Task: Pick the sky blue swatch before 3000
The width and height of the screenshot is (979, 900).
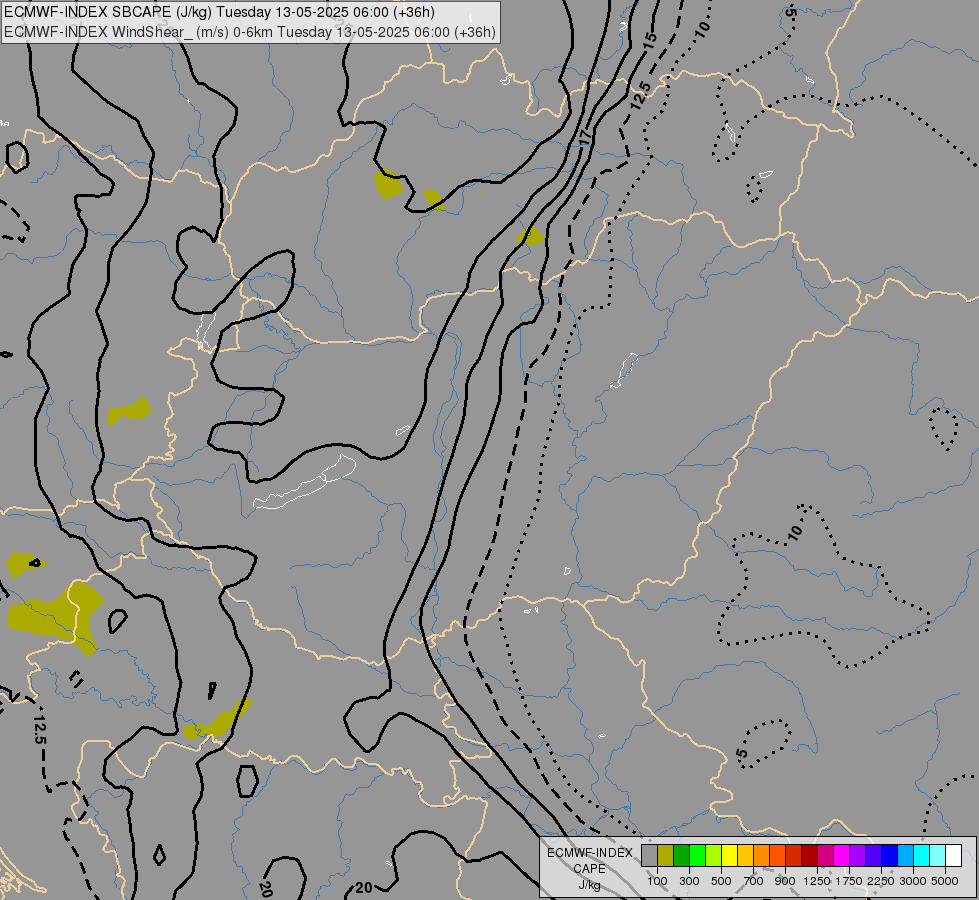Action: click(x=905, y=855)
